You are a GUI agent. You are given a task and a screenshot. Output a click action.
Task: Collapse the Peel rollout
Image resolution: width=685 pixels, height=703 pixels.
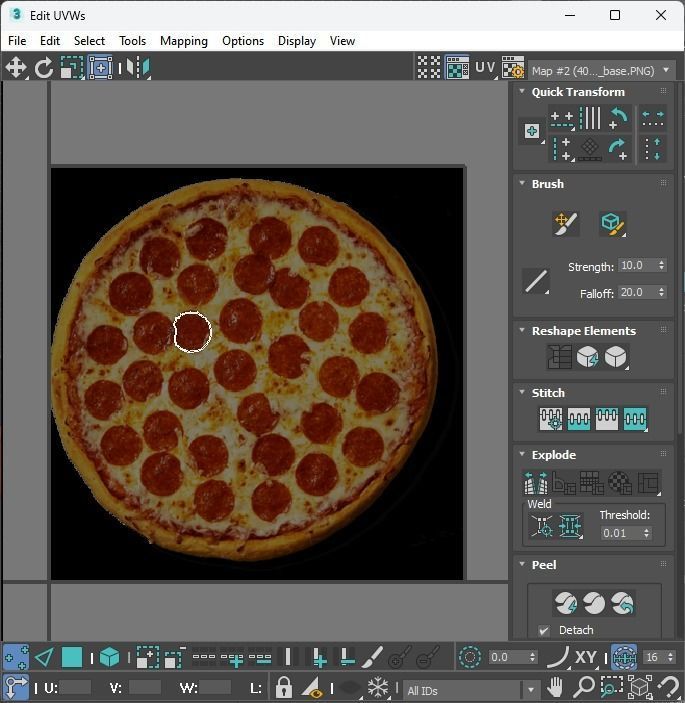coord(522,564)
